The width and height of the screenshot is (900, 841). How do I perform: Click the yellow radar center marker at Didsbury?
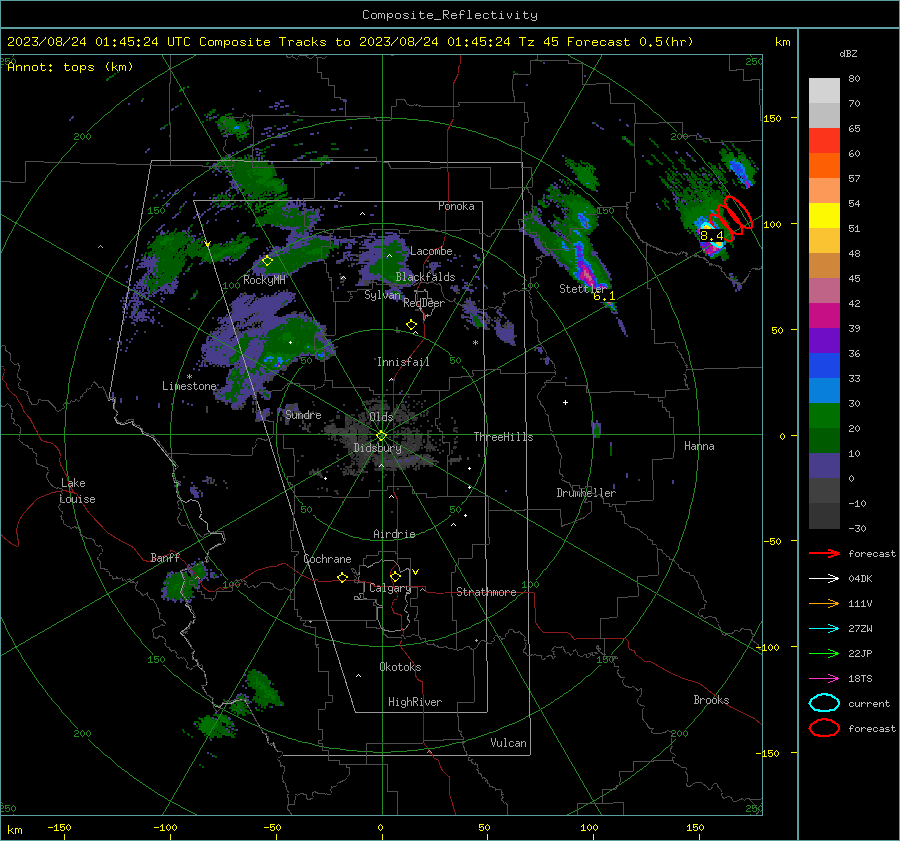point(381,436)
